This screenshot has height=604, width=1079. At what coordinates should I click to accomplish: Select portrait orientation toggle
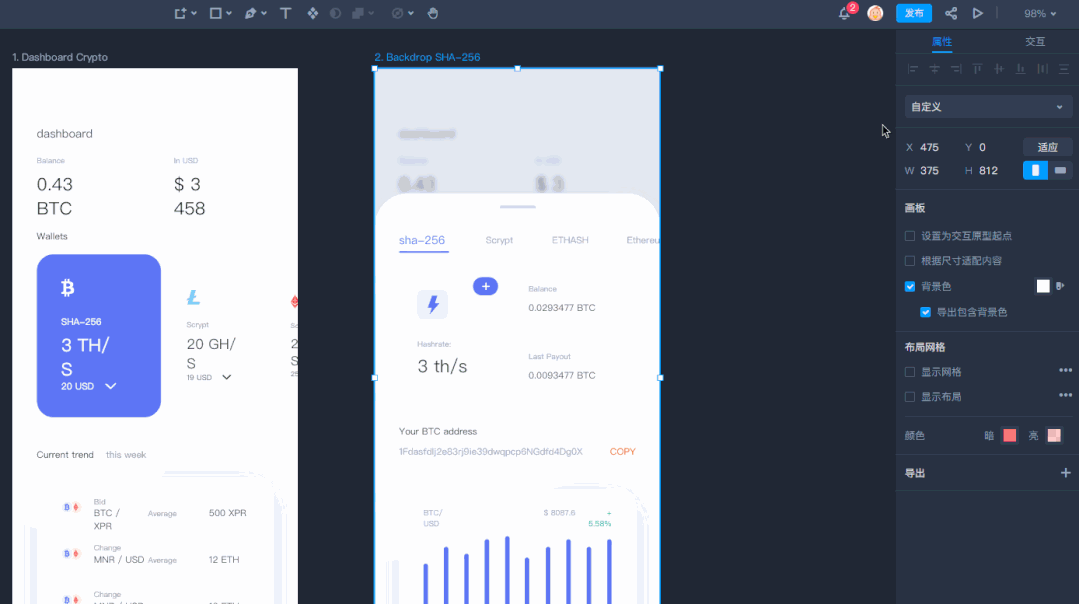(x=1035, y=170)
